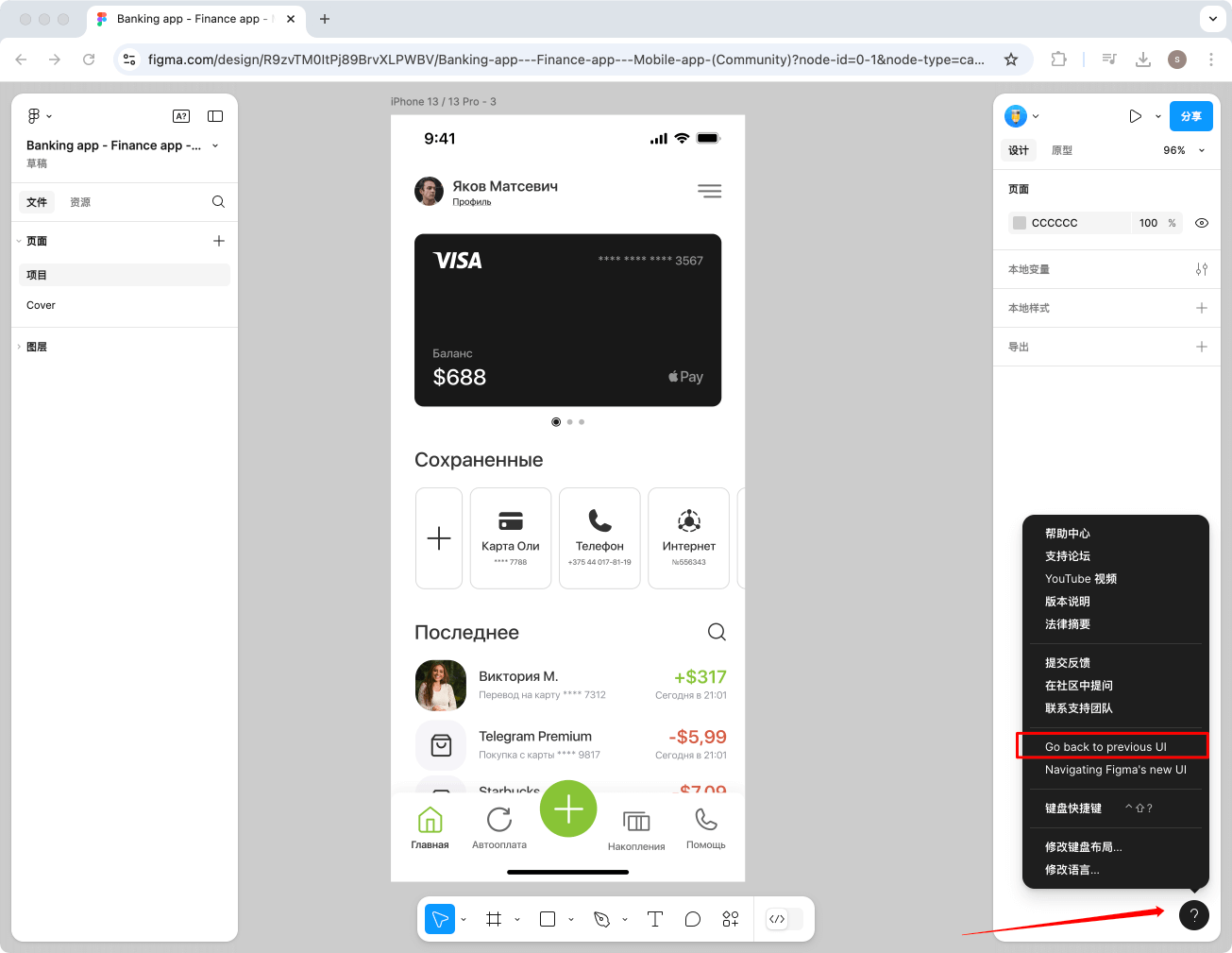Toggle page background visibility eye
The image size is (1232, 953).
point(1202,223)
